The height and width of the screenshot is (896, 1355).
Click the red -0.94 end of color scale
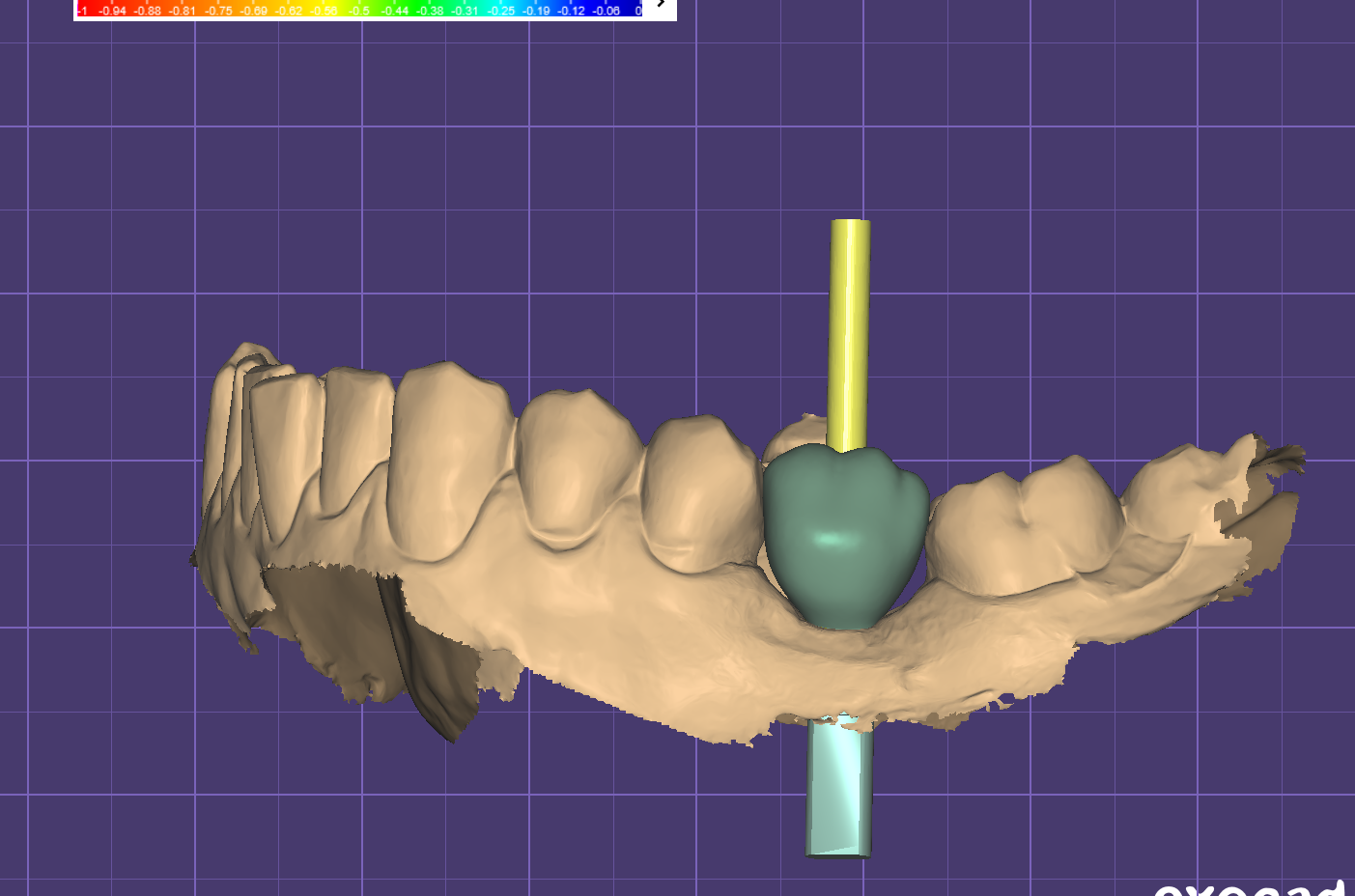pyautogui.click(x=112, y=11)
